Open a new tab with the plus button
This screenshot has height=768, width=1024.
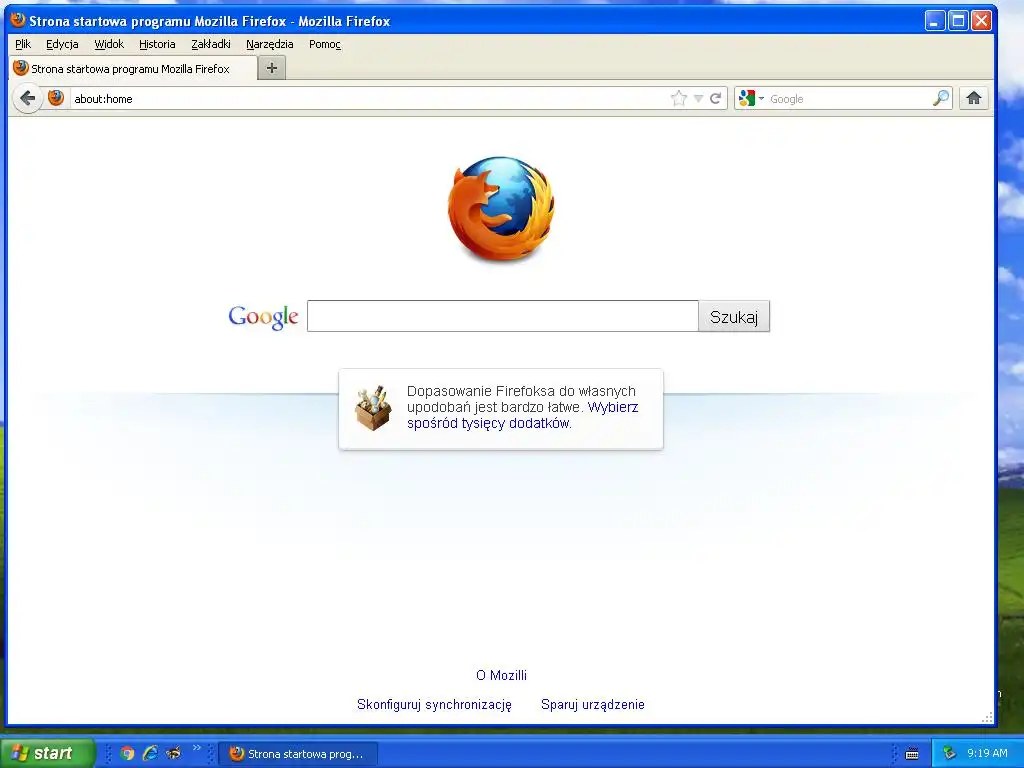(x=272, y=68)
